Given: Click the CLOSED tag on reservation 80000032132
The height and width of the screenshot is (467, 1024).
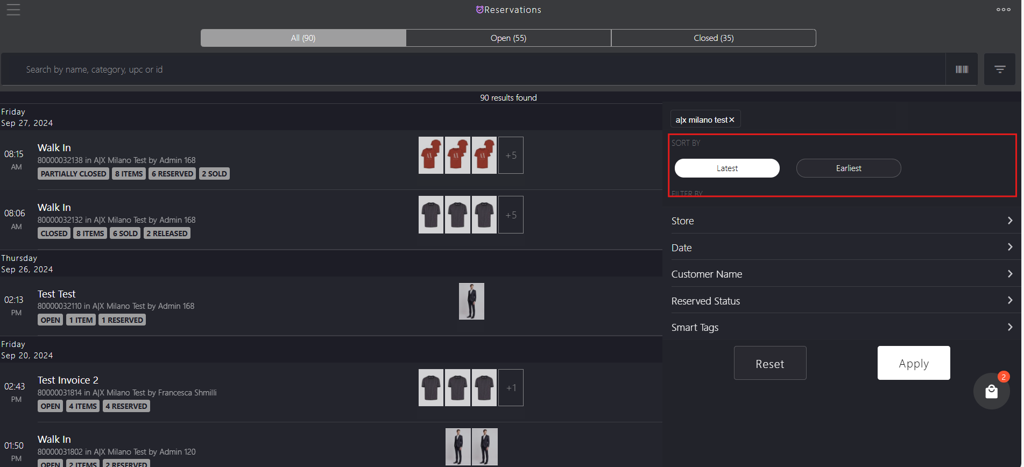Looking at the screenshot, I should [54, 233].
